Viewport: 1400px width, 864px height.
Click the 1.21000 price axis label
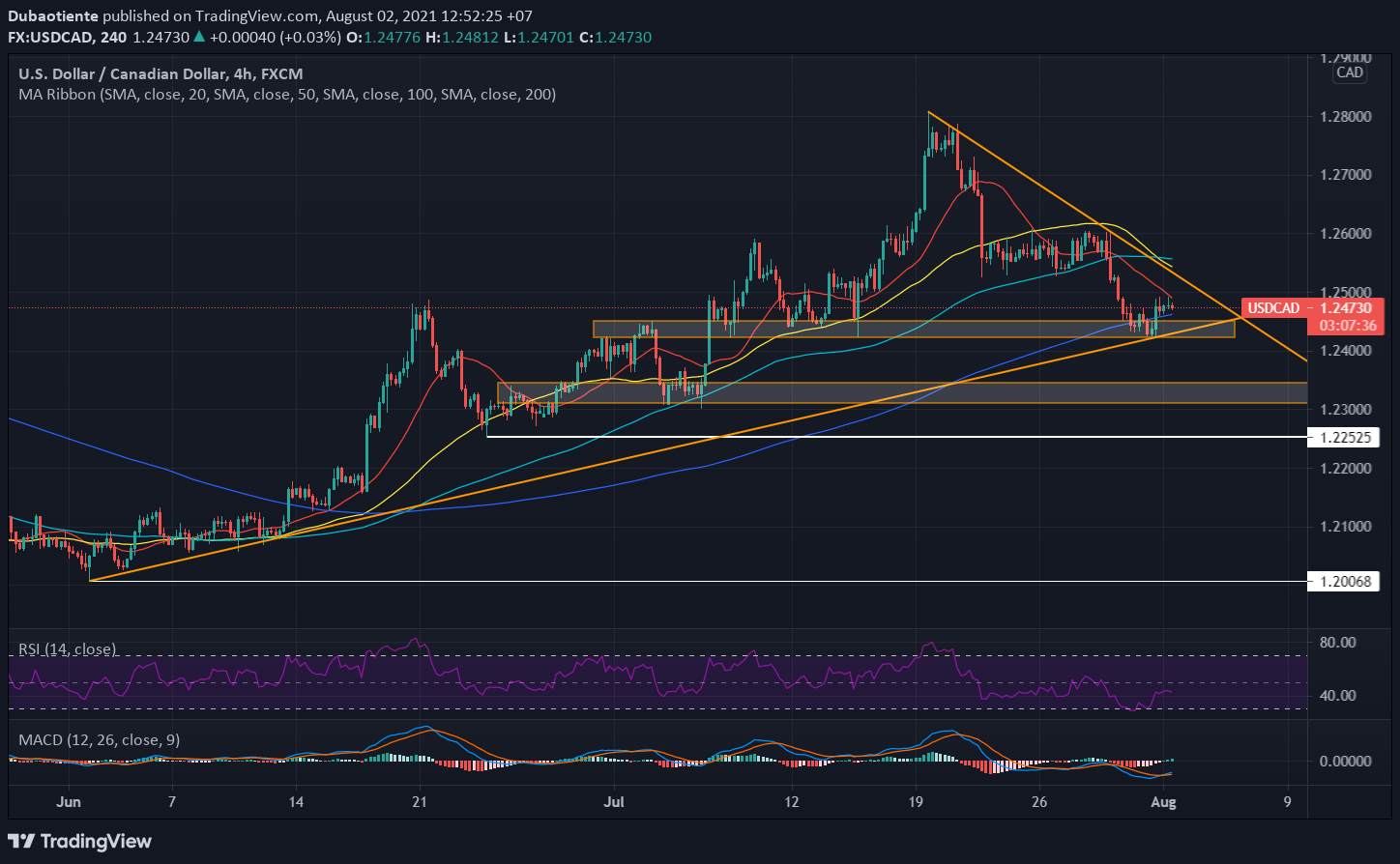coord(1346,527)
